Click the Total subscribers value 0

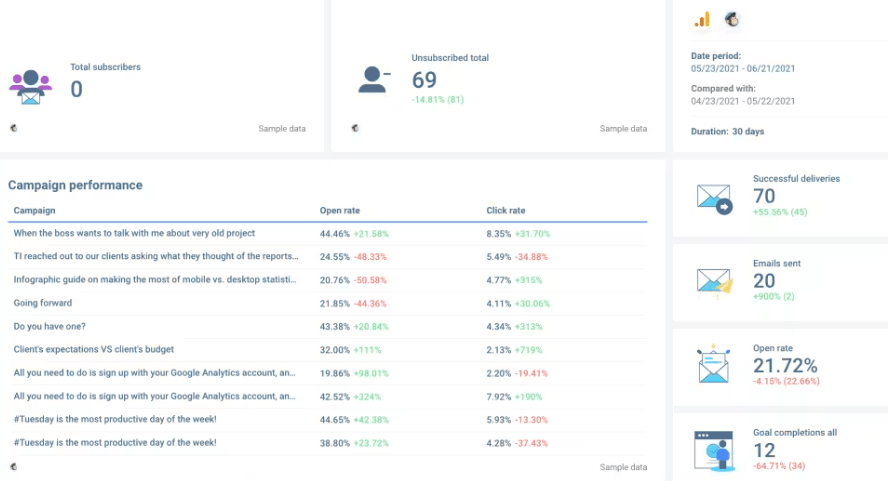[76, 89]
